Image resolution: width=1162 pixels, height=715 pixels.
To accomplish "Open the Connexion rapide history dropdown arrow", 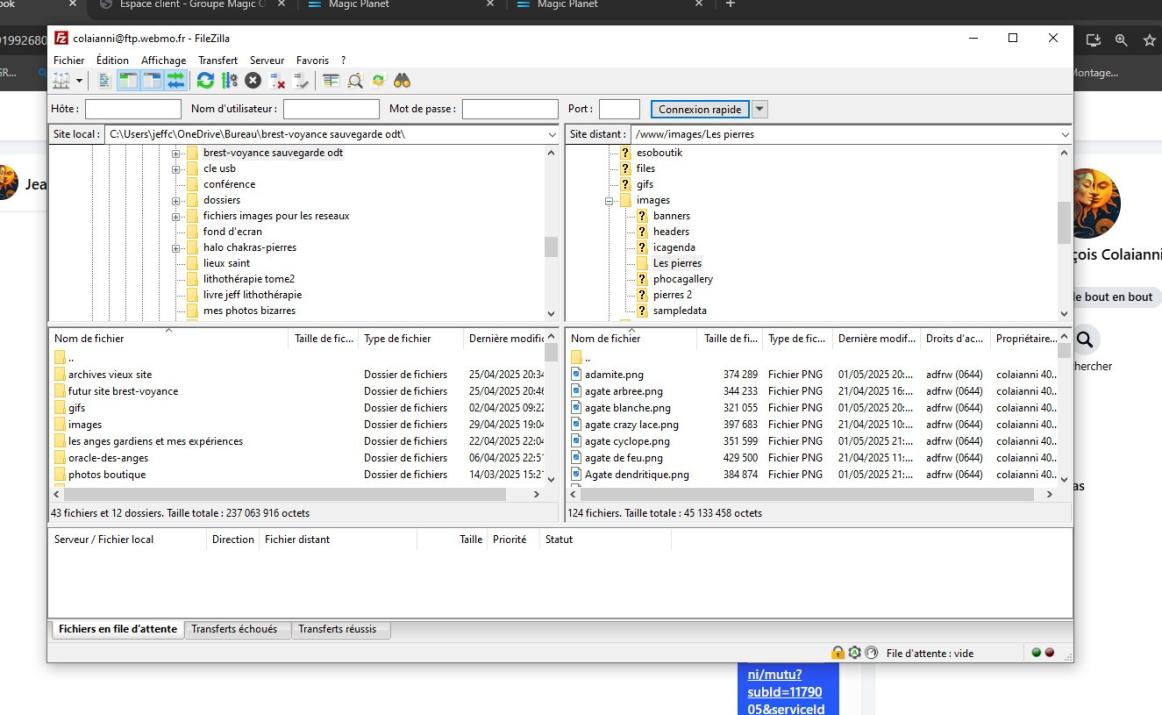I will coord(759,109).
